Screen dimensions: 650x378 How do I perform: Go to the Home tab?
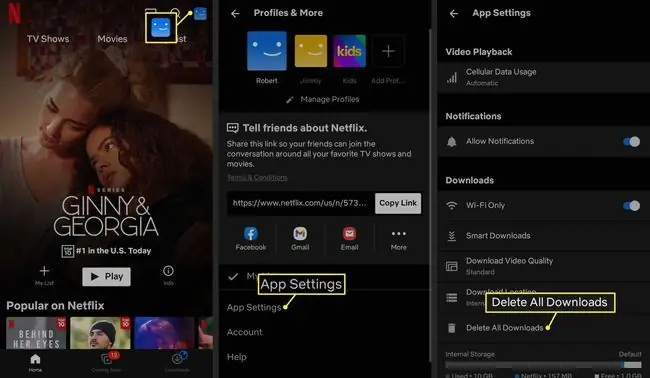[35, 363]
